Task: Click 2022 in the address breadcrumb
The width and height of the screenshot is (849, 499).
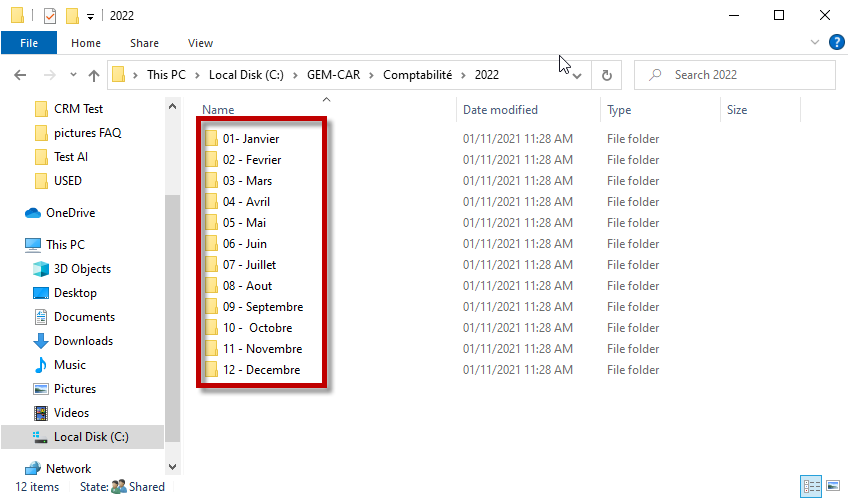Action: point(487,75)
